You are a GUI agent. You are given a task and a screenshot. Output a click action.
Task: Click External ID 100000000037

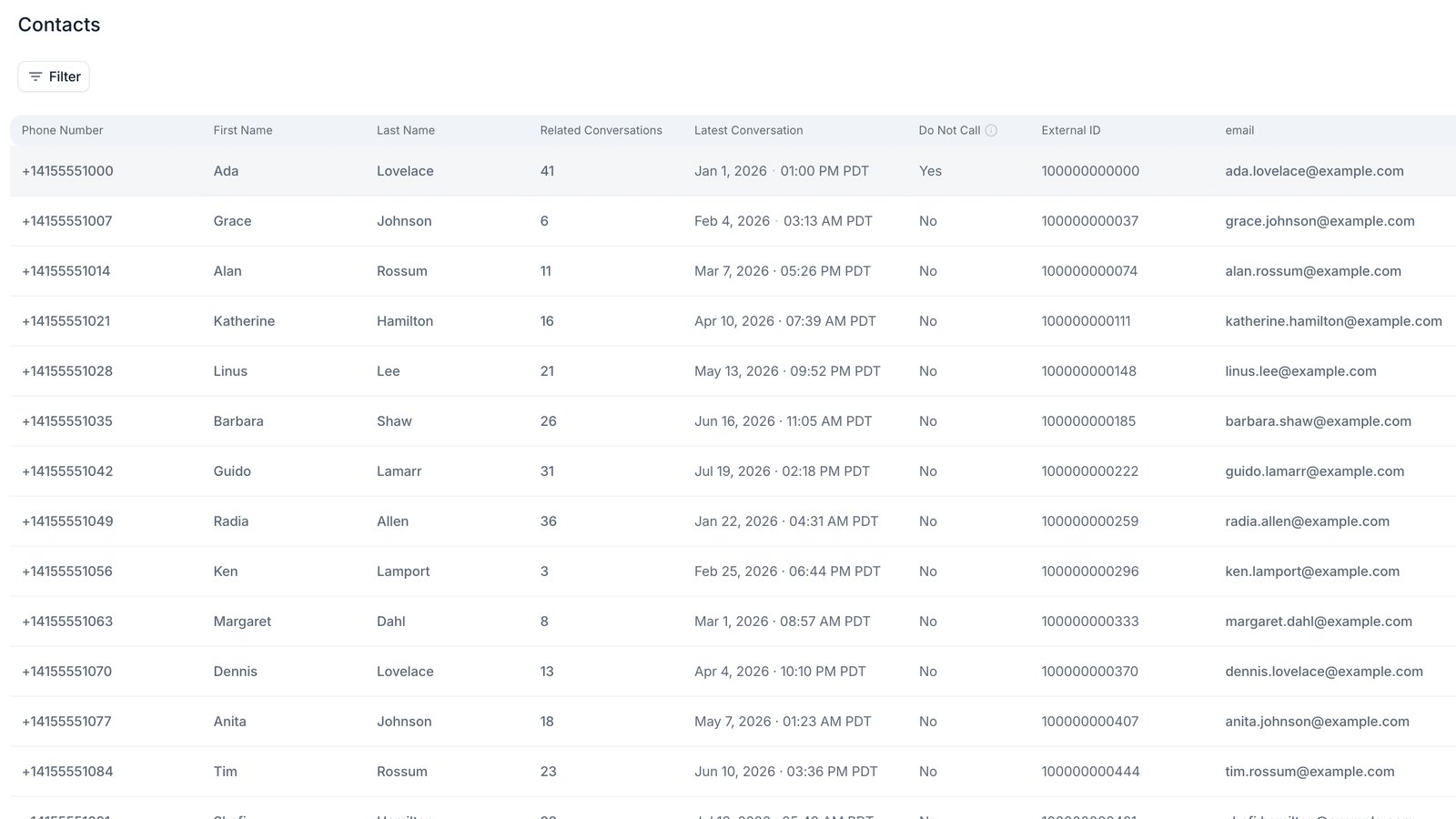[x=1090, y=221]
